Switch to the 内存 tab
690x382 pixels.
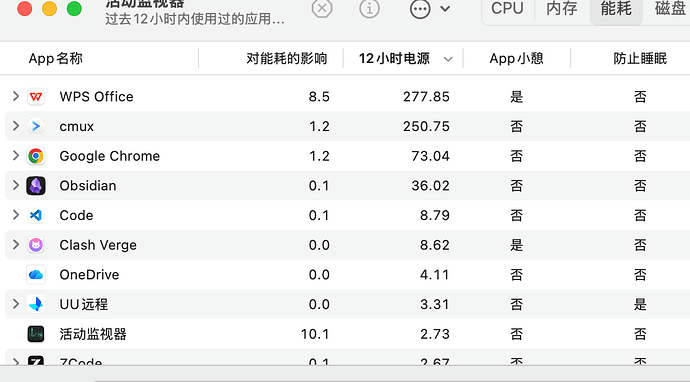click(x=562, y=8)
